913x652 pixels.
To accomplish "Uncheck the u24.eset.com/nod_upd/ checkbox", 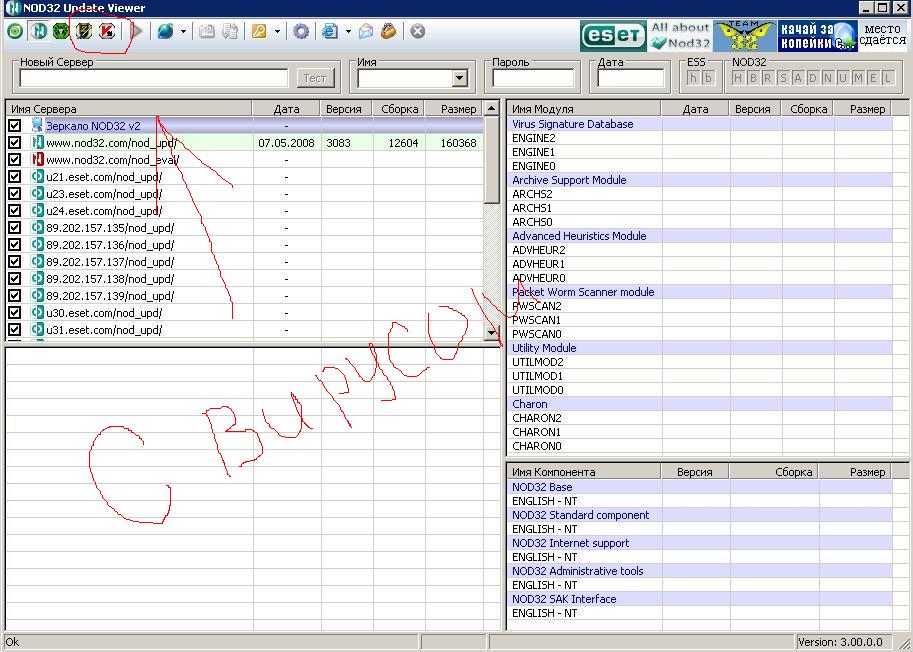I will [x=15, y=210].
